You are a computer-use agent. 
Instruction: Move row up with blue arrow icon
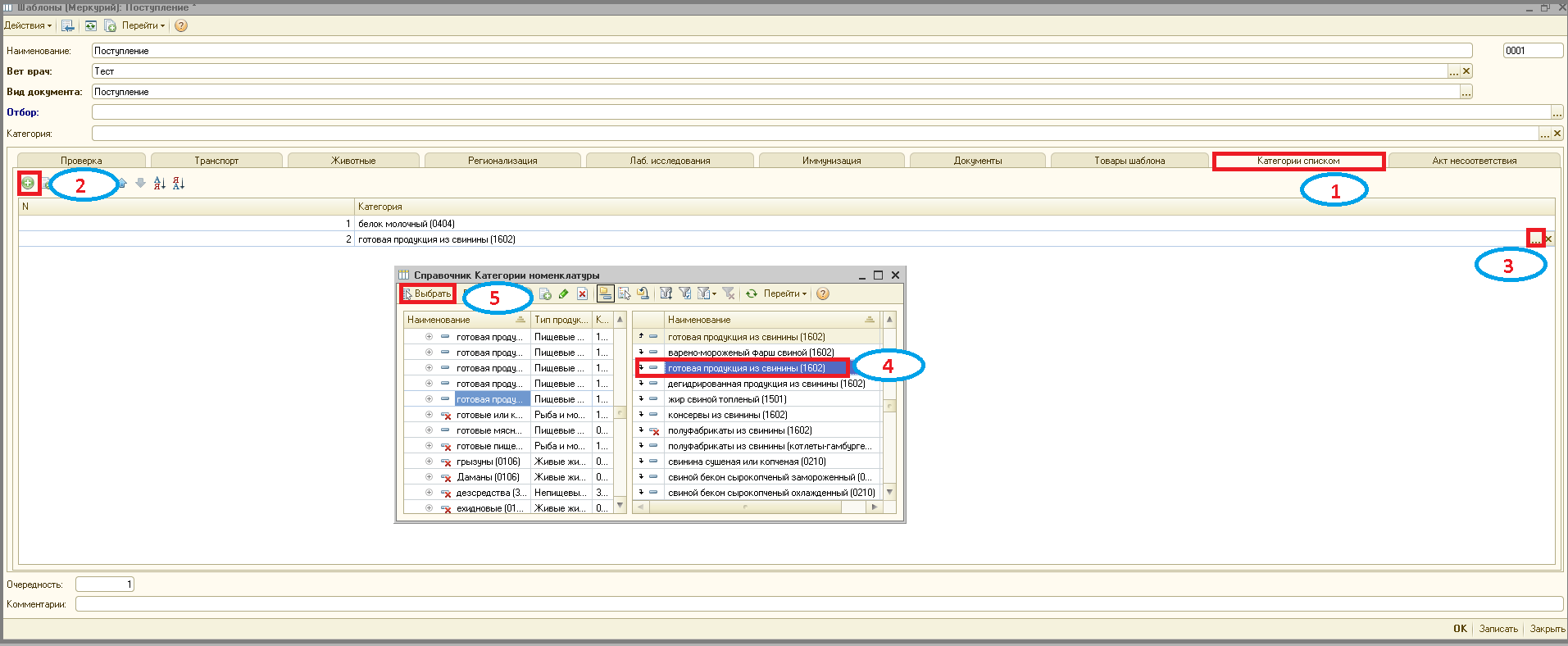[122, 183]
